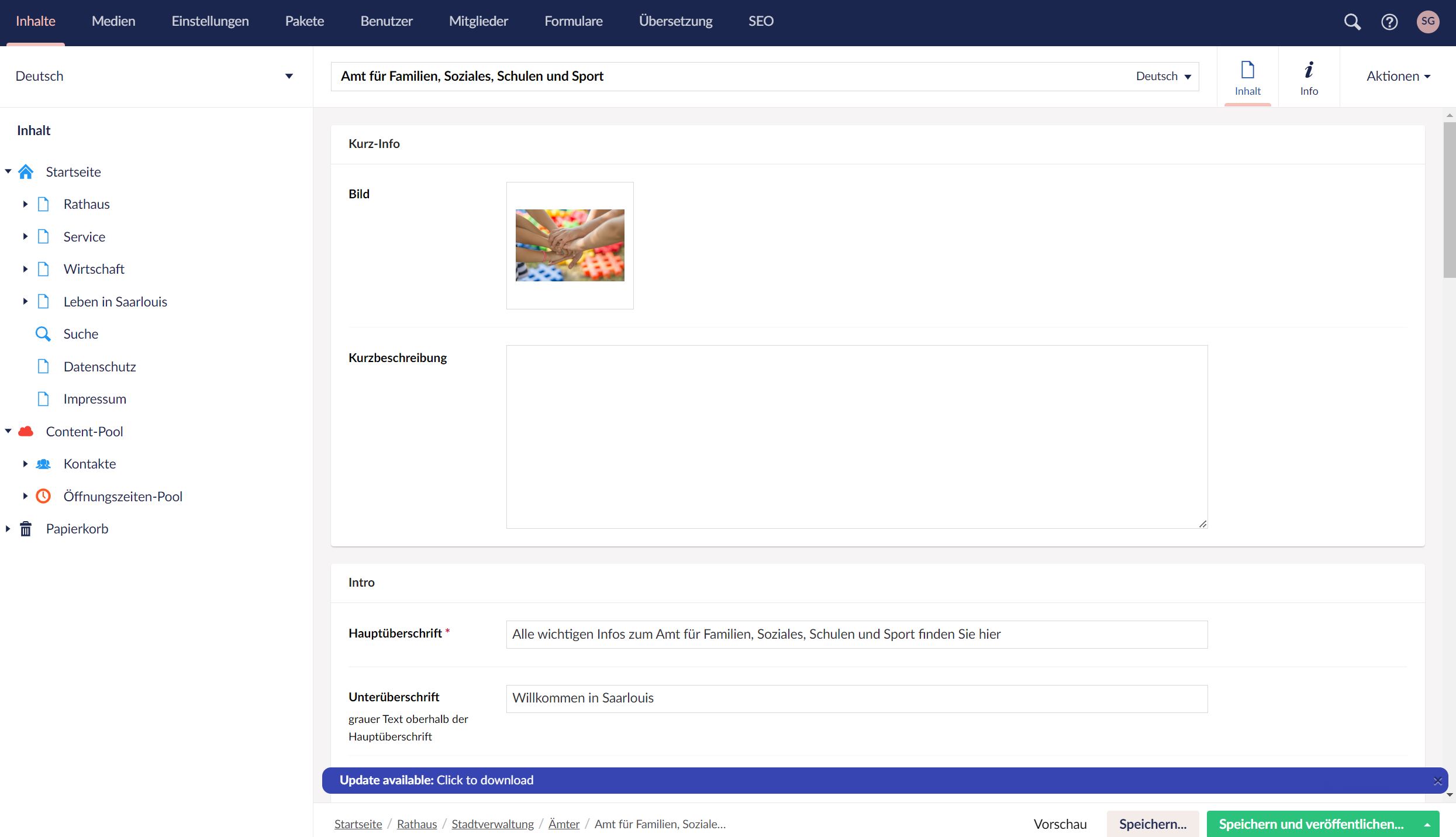Viewport: 1456px width, 837px height.
Task: Switch to the Medien section
Action: [x=113, y=21]
